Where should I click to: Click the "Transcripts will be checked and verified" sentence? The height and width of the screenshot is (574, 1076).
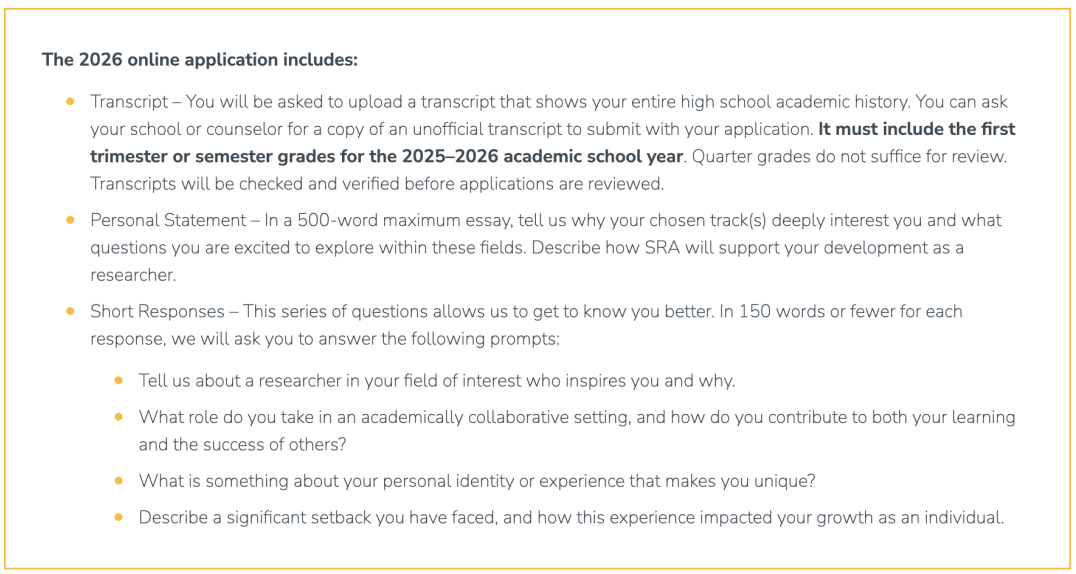coord(376,184)
